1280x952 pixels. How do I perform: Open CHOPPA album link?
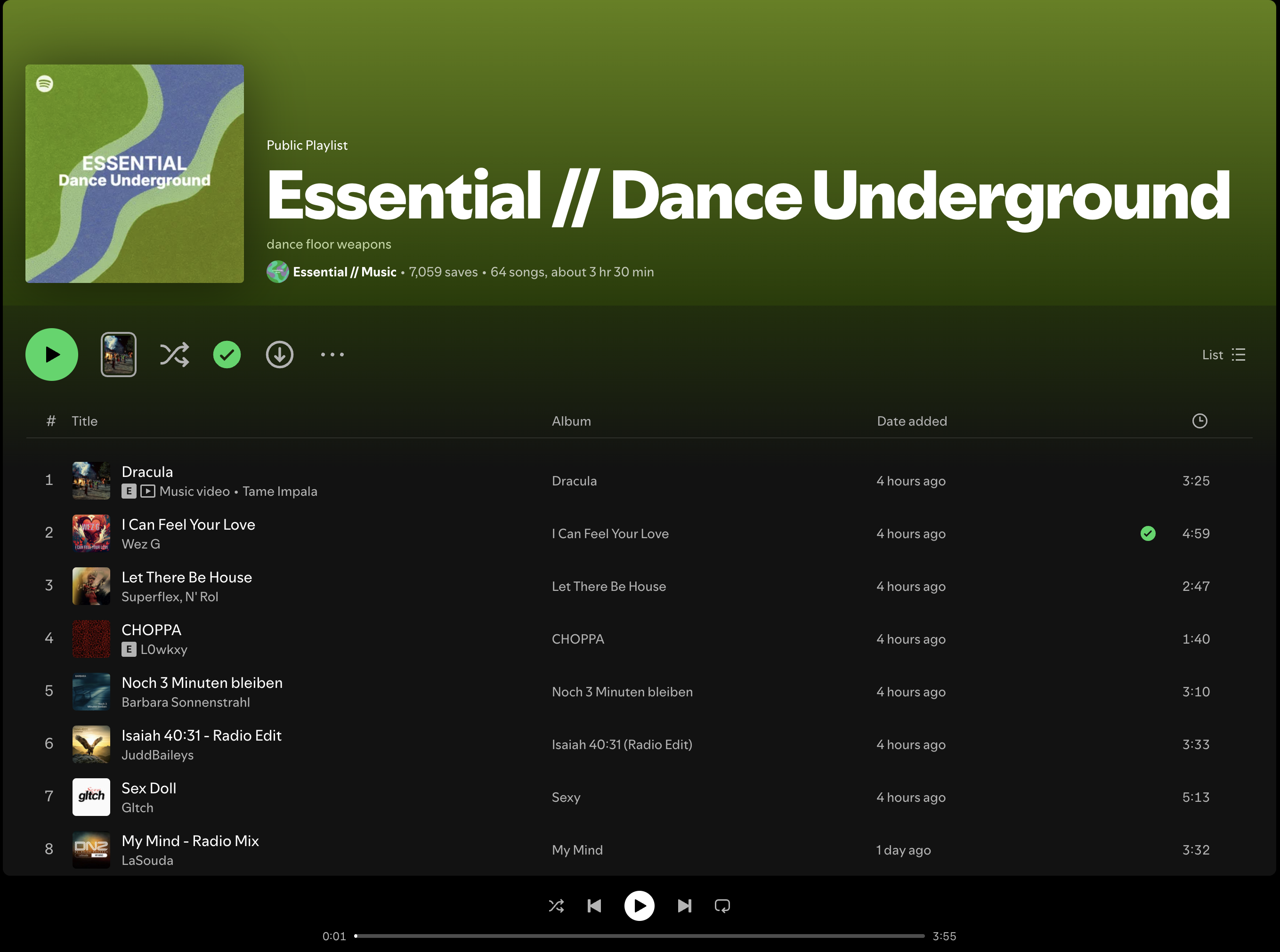click(x=578, y=639)
